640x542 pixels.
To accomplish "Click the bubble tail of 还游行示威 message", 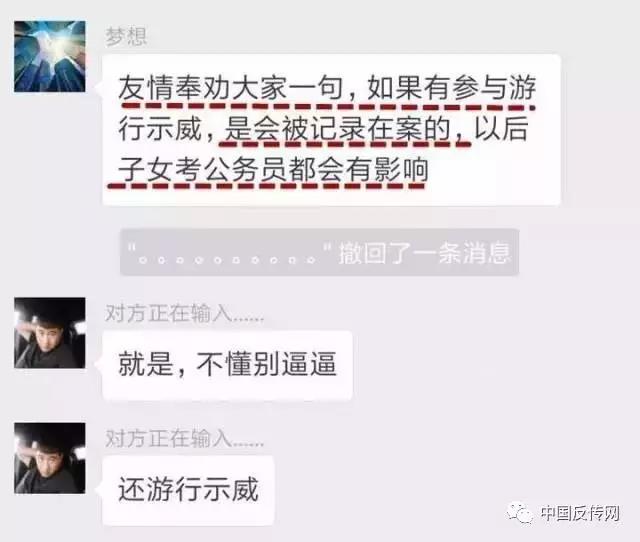I will [98, 488].
